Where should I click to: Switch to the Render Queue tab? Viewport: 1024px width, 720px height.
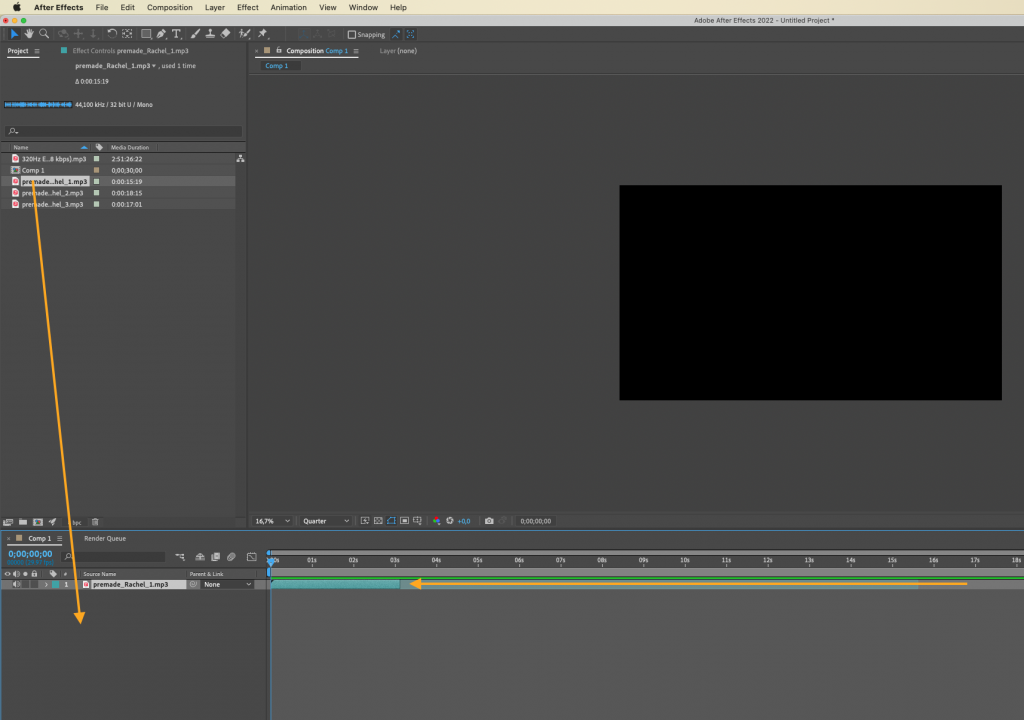pos(104,538)
